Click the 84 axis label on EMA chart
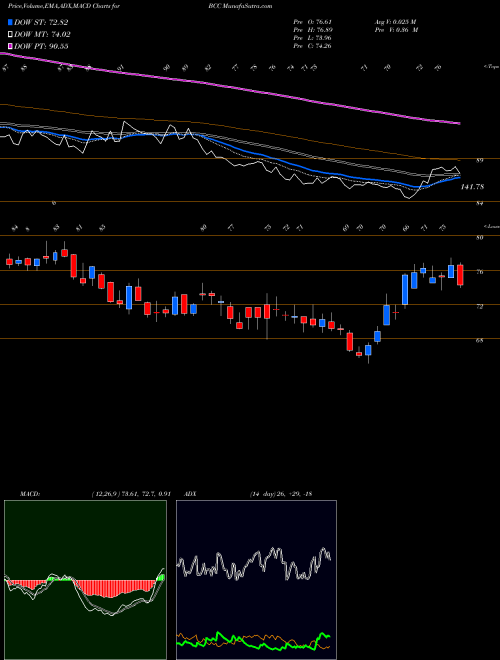 [481, 204]
